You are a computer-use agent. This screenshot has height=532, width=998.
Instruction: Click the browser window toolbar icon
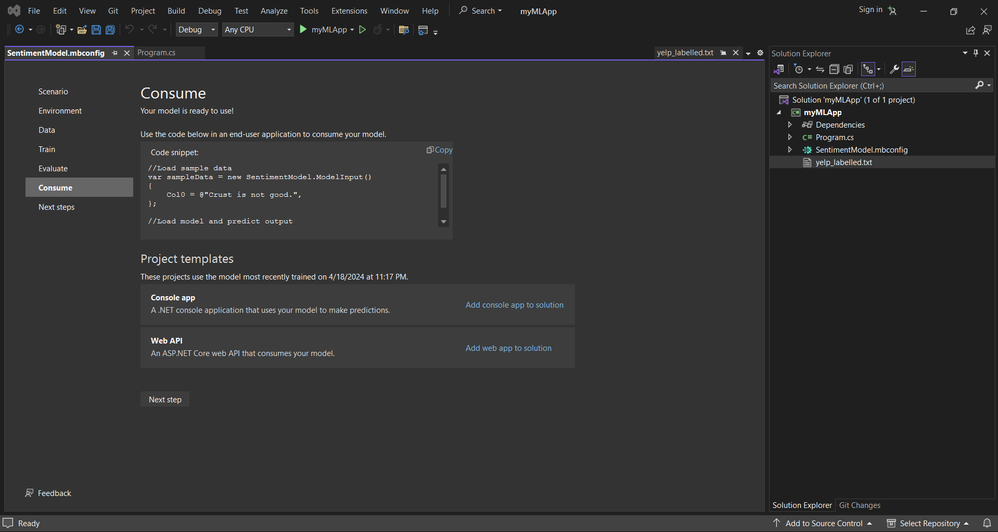423,29
